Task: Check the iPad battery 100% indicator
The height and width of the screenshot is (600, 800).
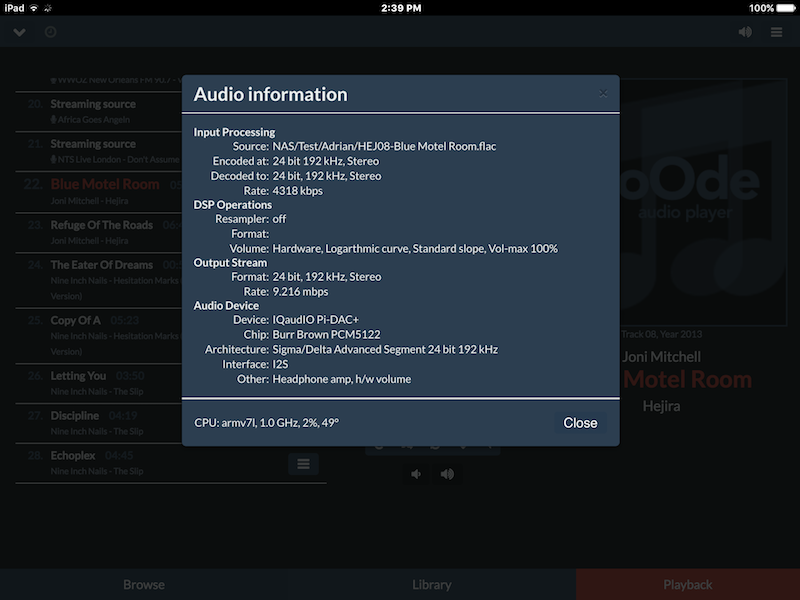Action: (x=771, y=8)
